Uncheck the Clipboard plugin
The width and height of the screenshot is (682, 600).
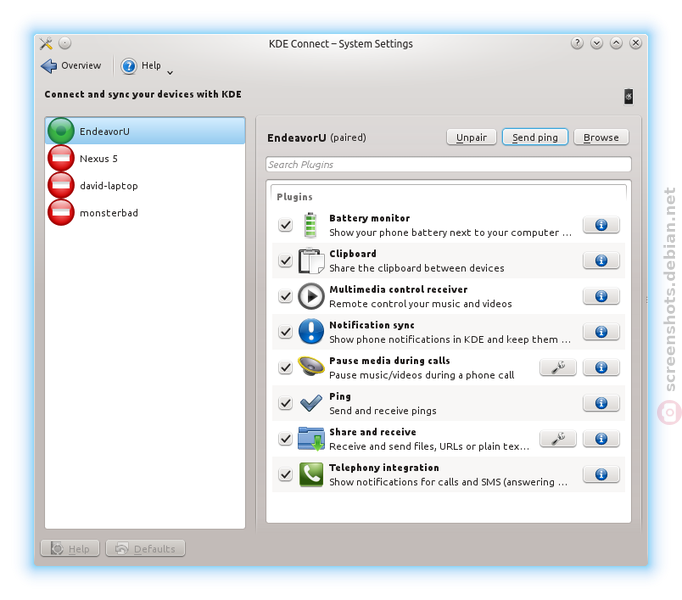[285, 261]
